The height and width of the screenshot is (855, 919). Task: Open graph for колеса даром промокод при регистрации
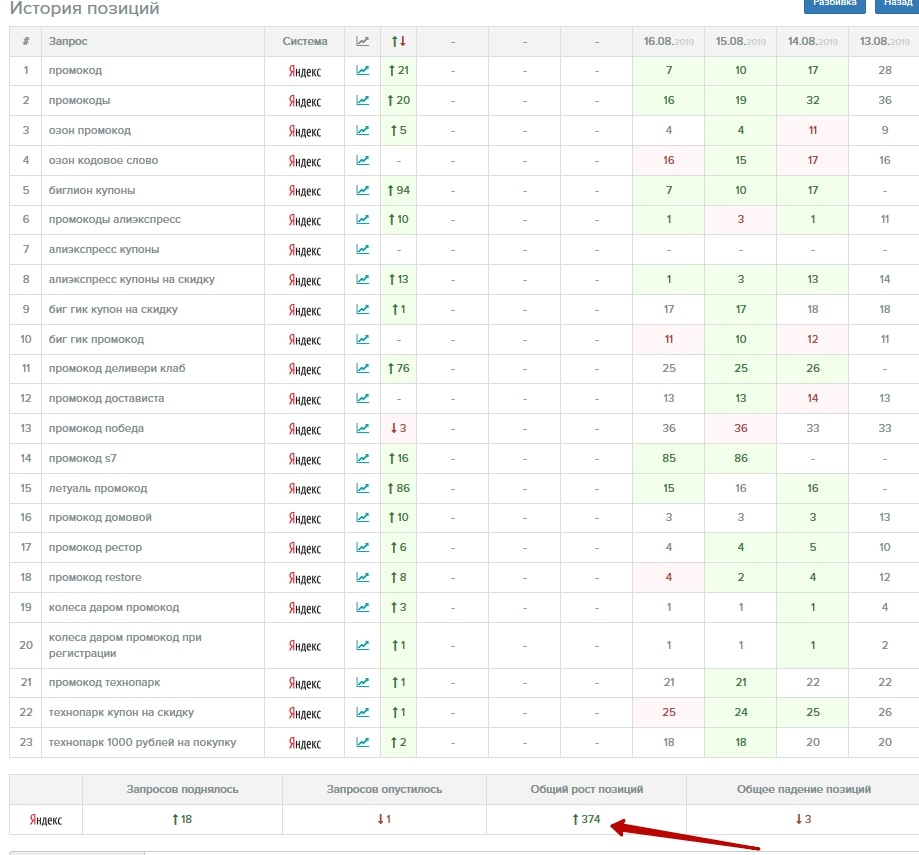click(x=363, y=645)
